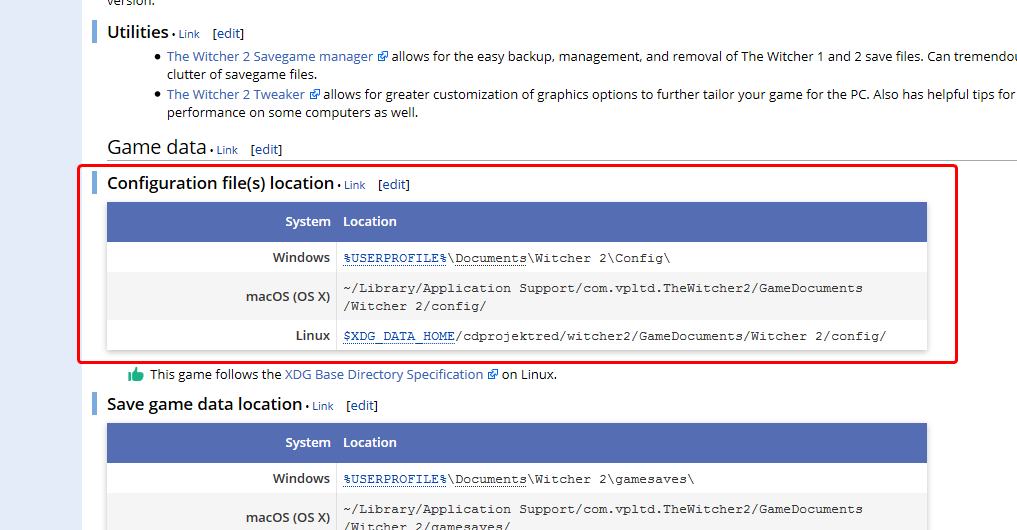This screenshot has width=1017, height=530.
Task: Click the Link anchor beside Game data heading
Action: pyautogui.click(x=227, y=150)
